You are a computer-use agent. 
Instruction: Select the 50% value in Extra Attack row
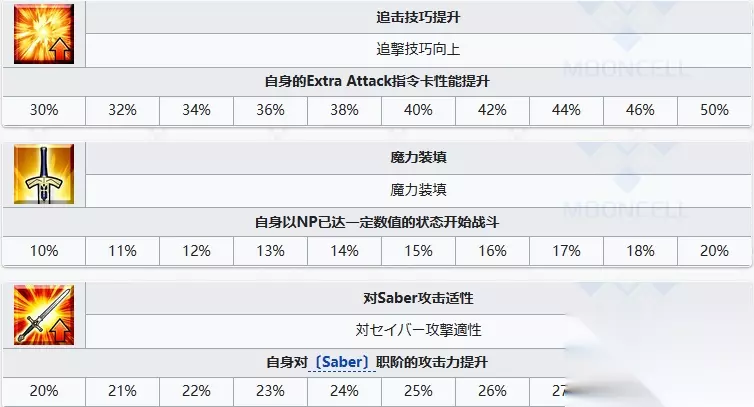(714, 111)
